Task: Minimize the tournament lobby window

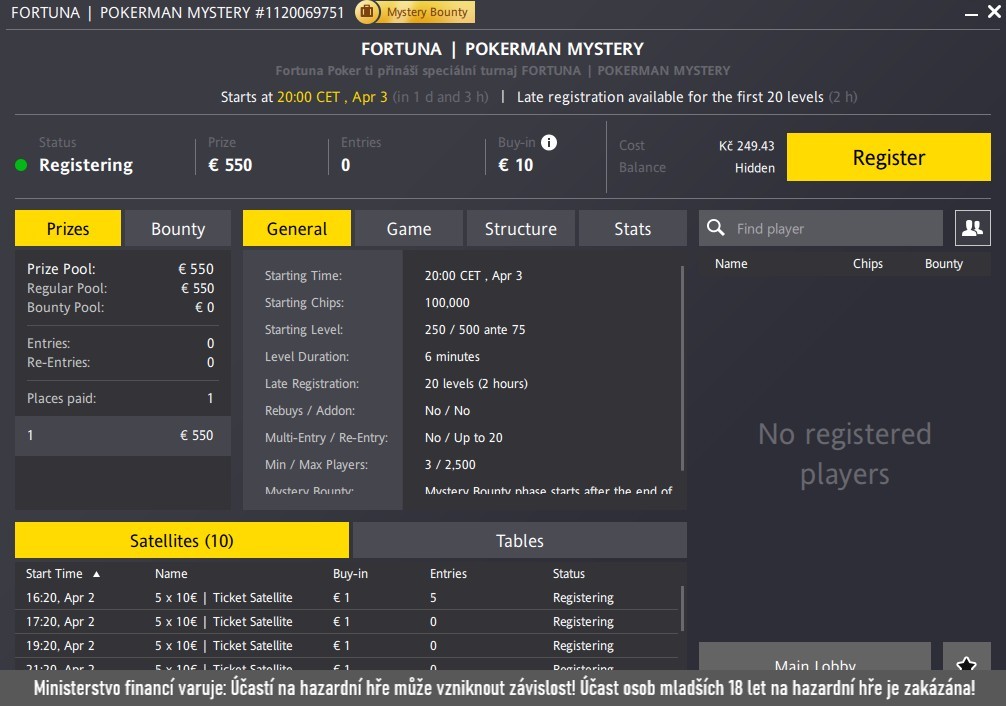Action: click(x=967, y=13)
